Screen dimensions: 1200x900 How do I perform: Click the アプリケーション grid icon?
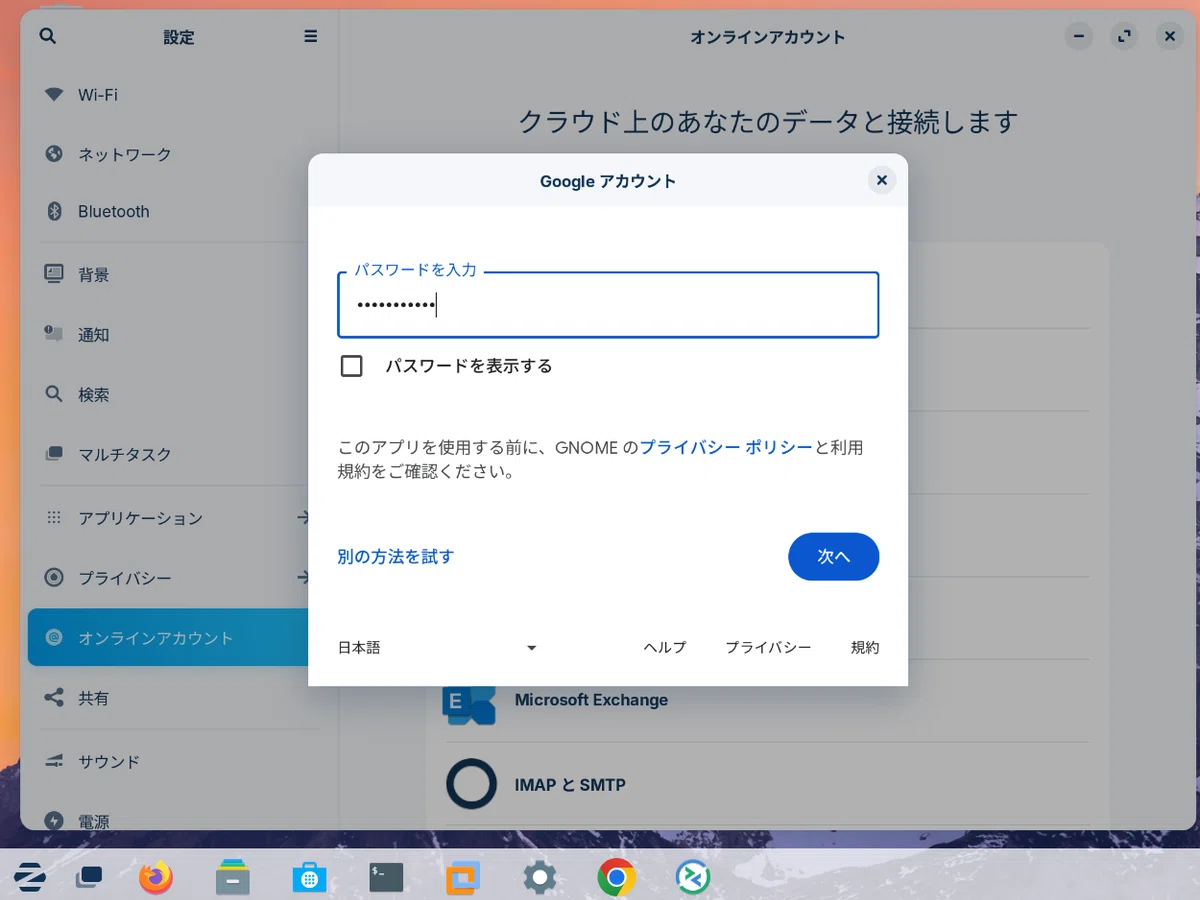[x=54, y=518]
